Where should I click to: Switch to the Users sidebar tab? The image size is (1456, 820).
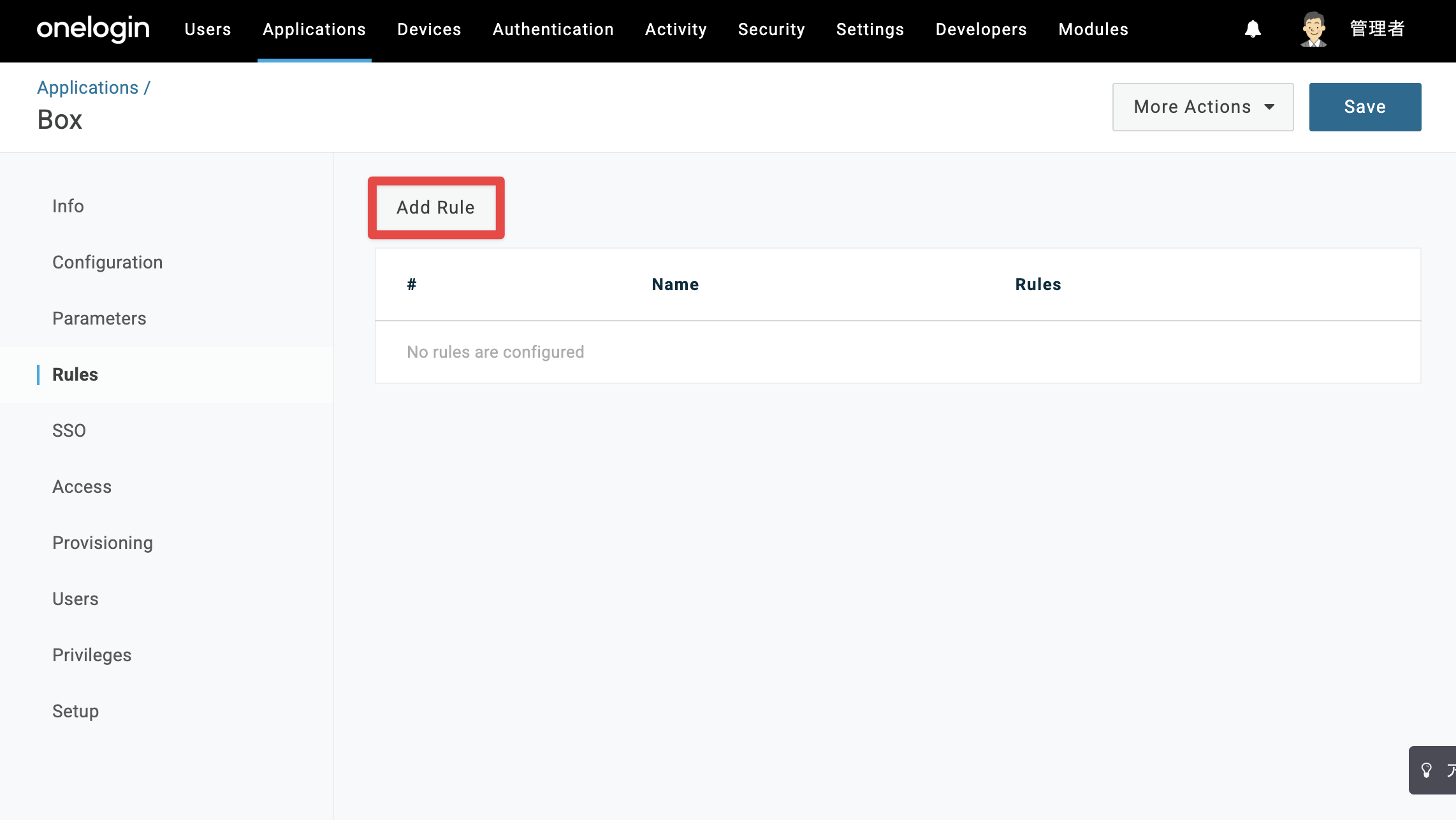(x=75, y=599)
